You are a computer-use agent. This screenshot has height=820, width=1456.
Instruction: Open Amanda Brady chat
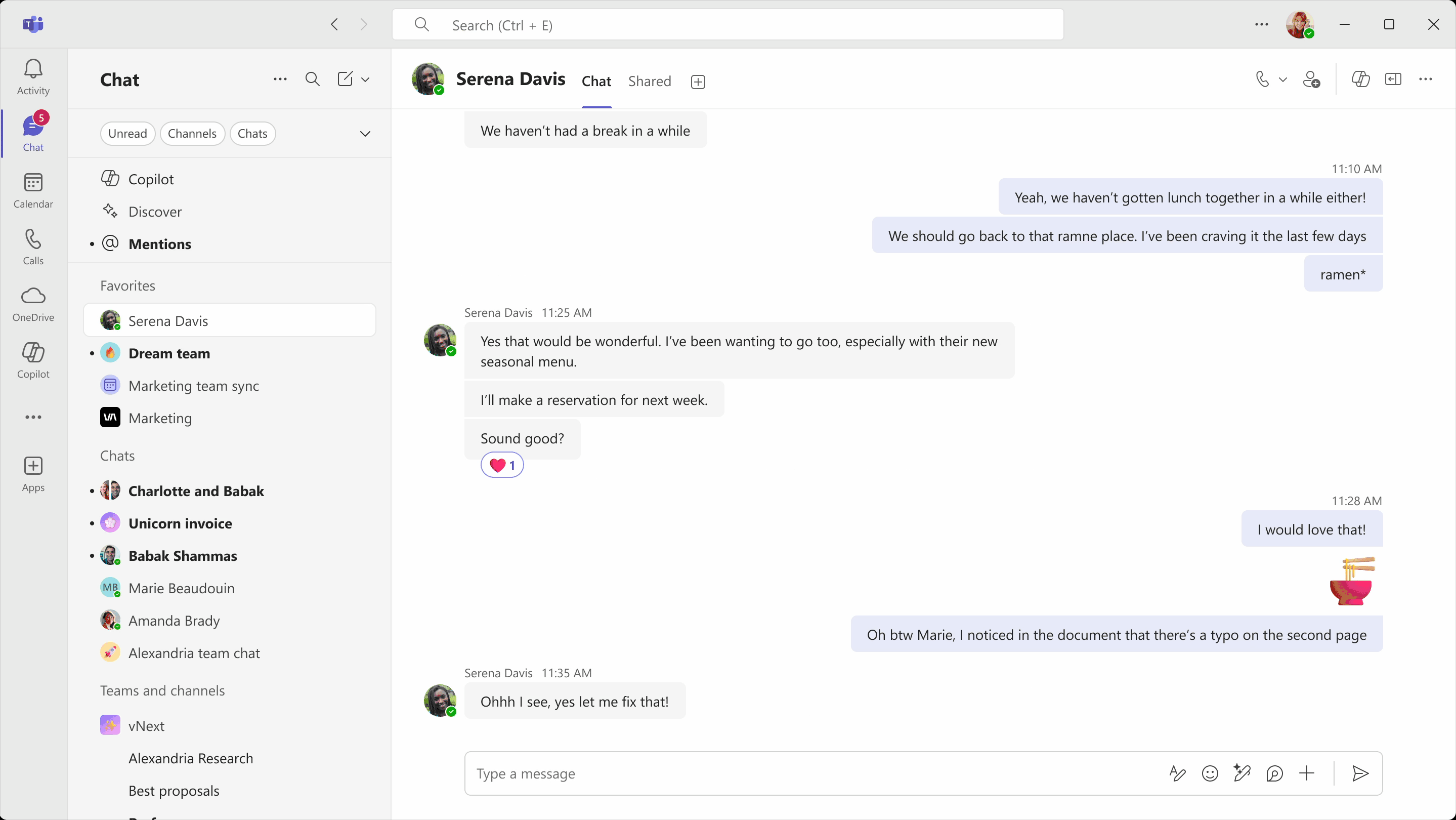pos(230,621)
